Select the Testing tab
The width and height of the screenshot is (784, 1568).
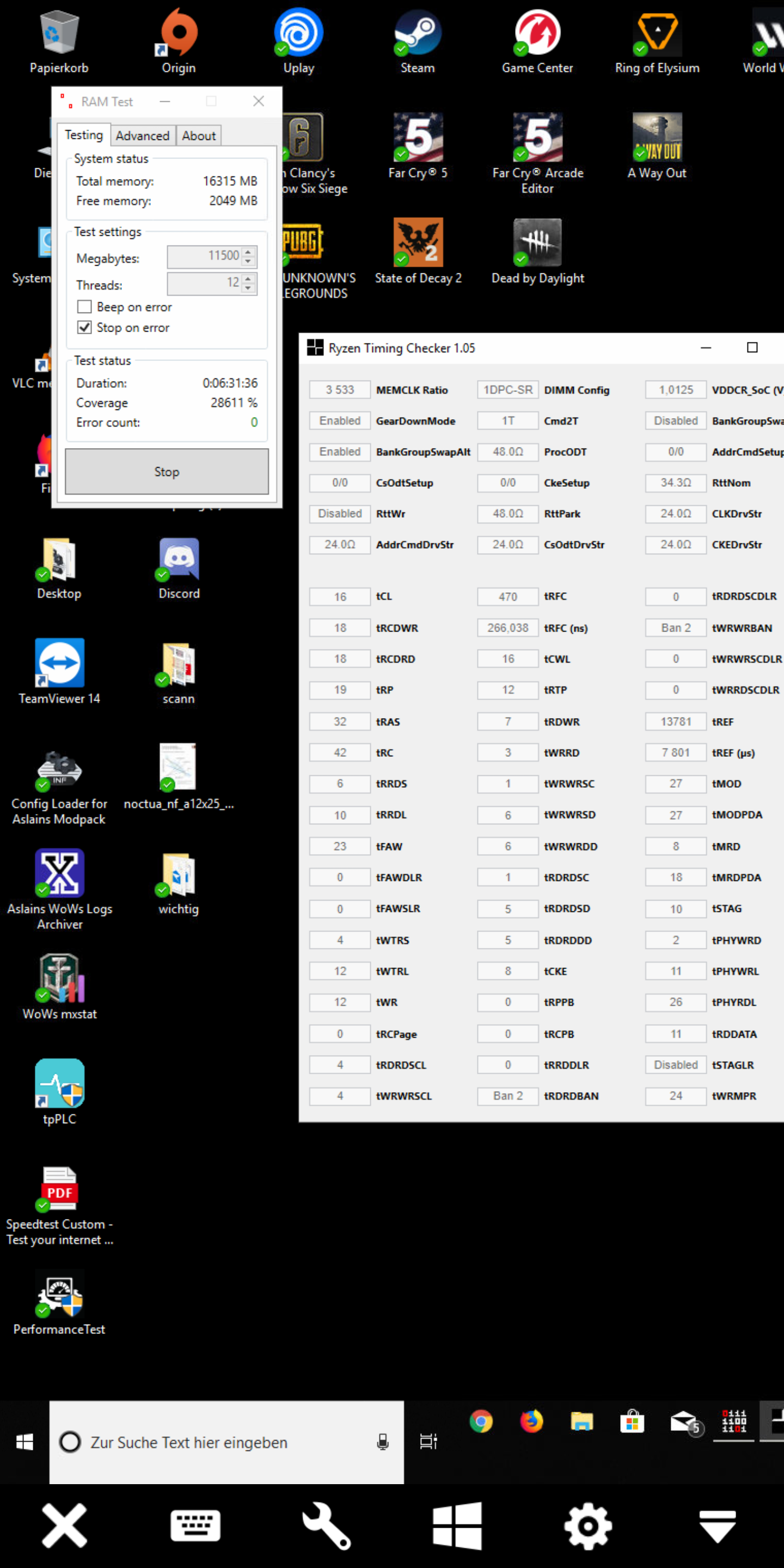(84, 134)
